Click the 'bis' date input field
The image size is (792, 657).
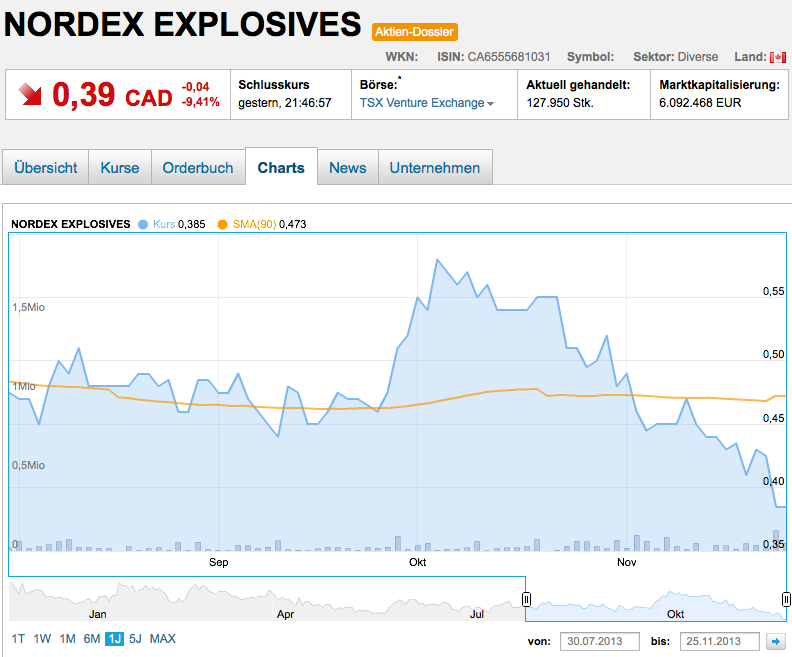(x=720, y=641)
